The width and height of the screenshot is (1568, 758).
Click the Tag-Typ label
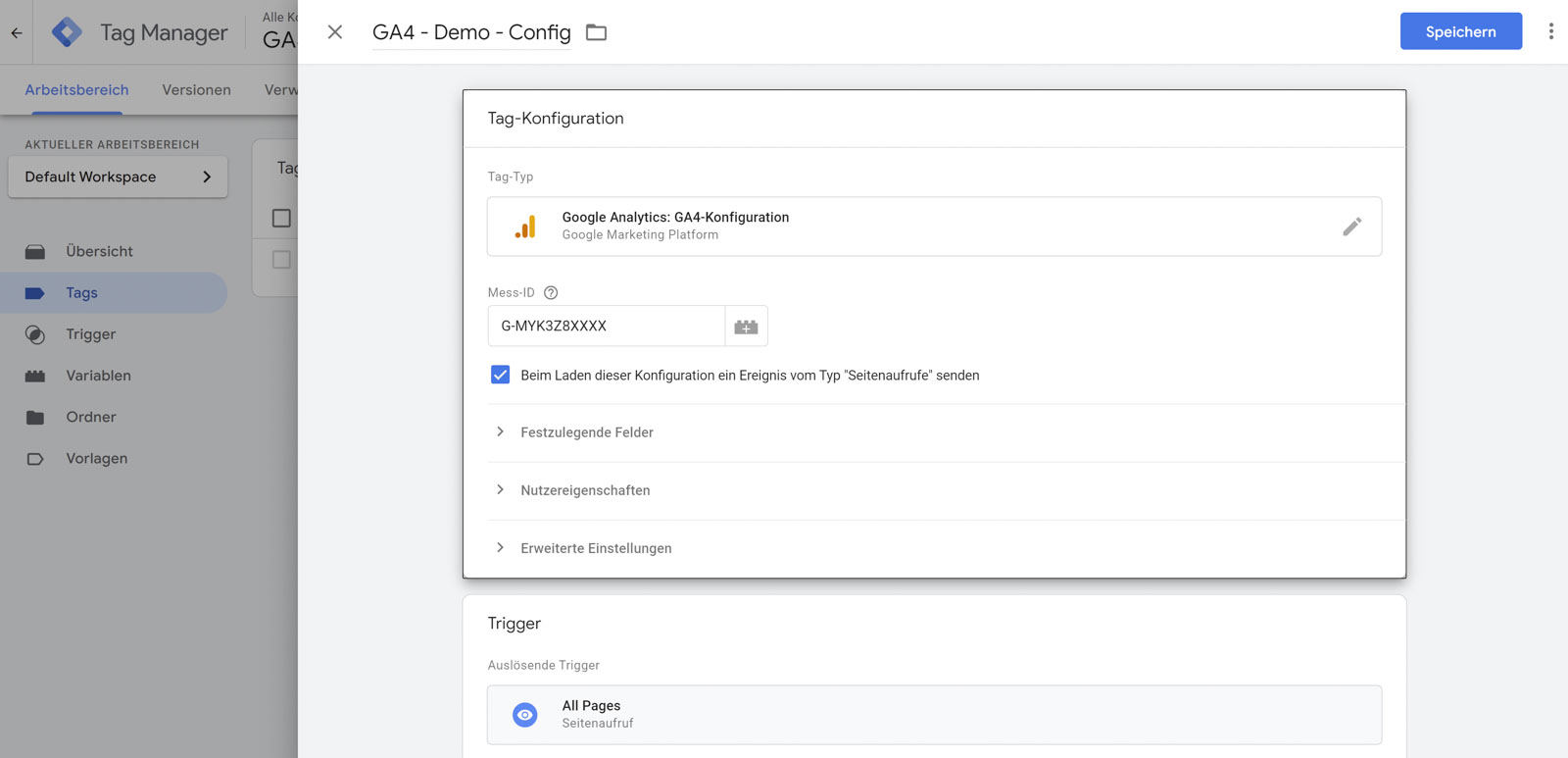point(511,177)
